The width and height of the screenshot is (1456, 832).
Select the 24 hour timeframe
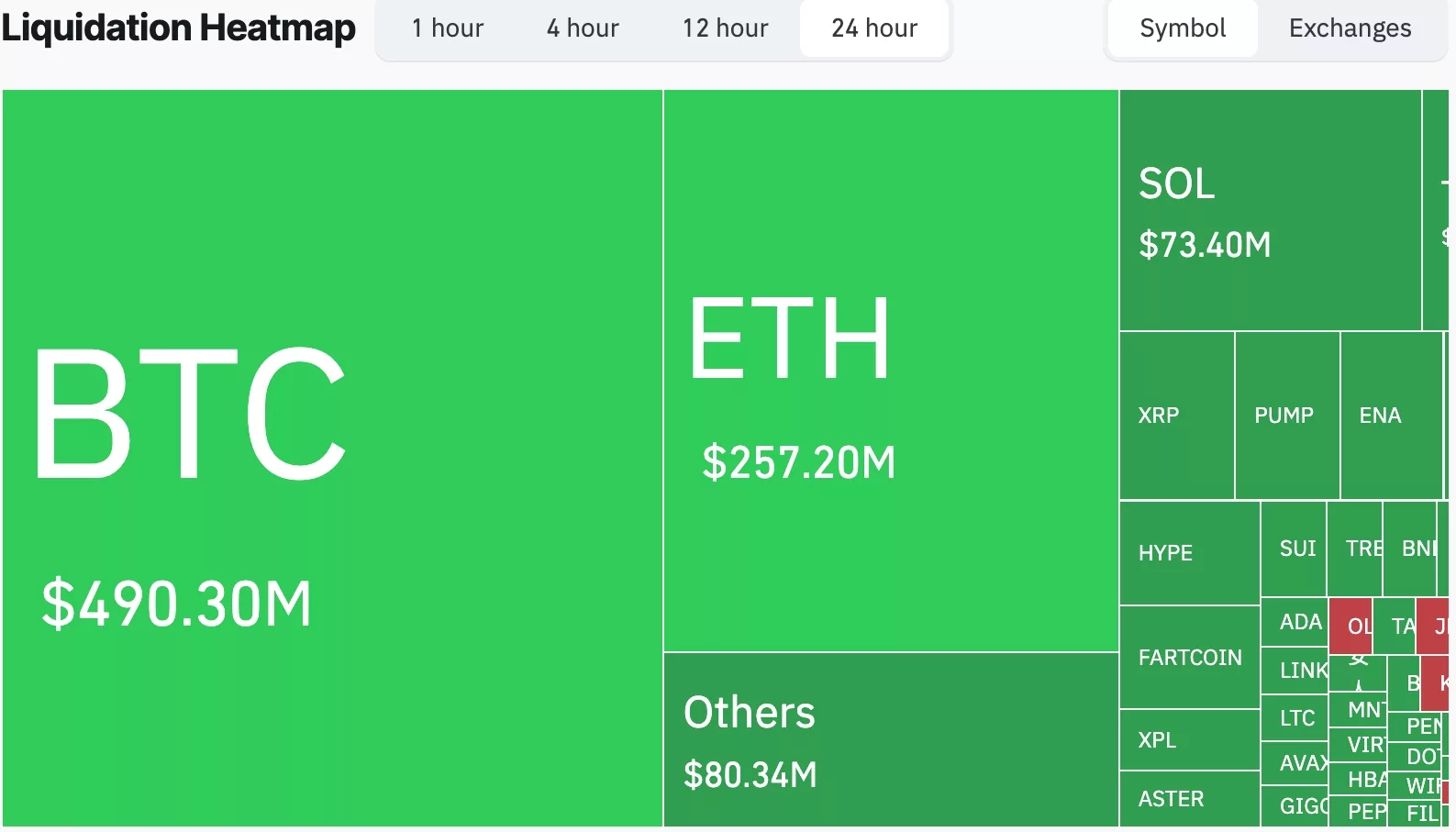click(873, 28)
